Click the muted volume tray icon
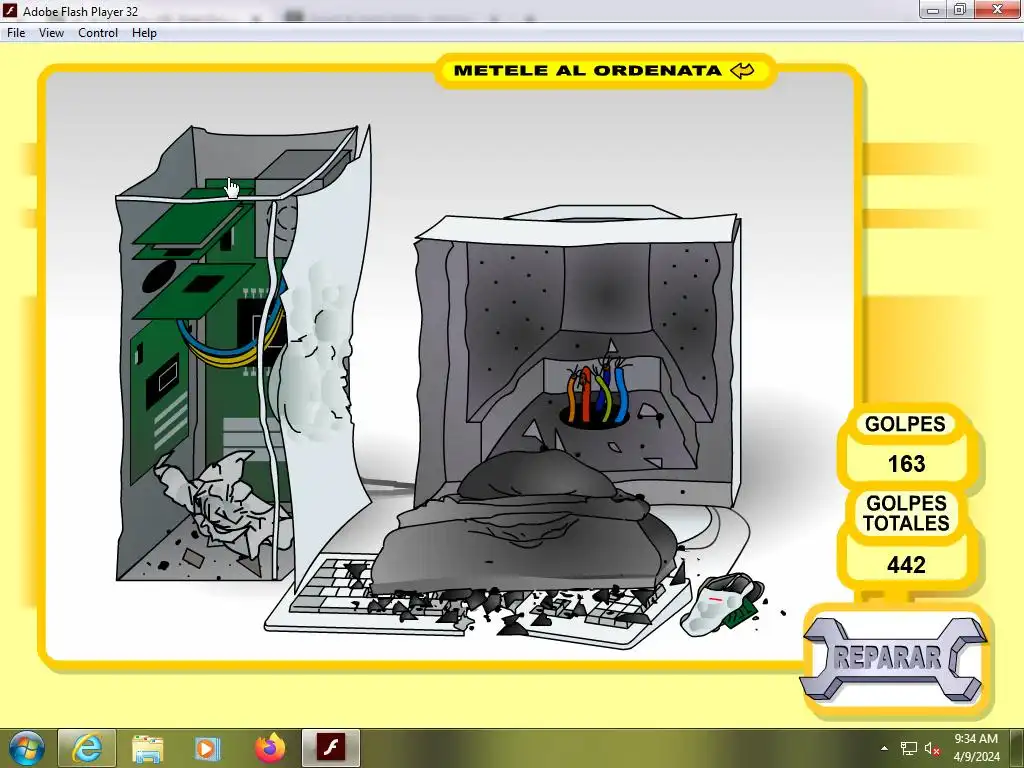Screen dimensions: 1024x768 click(933, 748)
